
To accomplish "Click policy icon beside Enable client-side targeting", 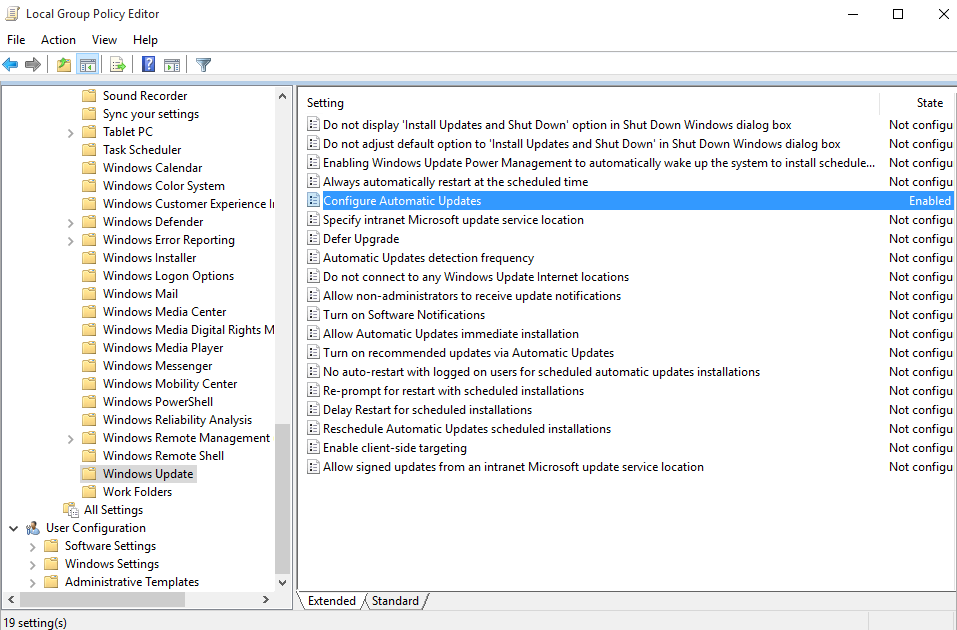I will click(313, 447).
